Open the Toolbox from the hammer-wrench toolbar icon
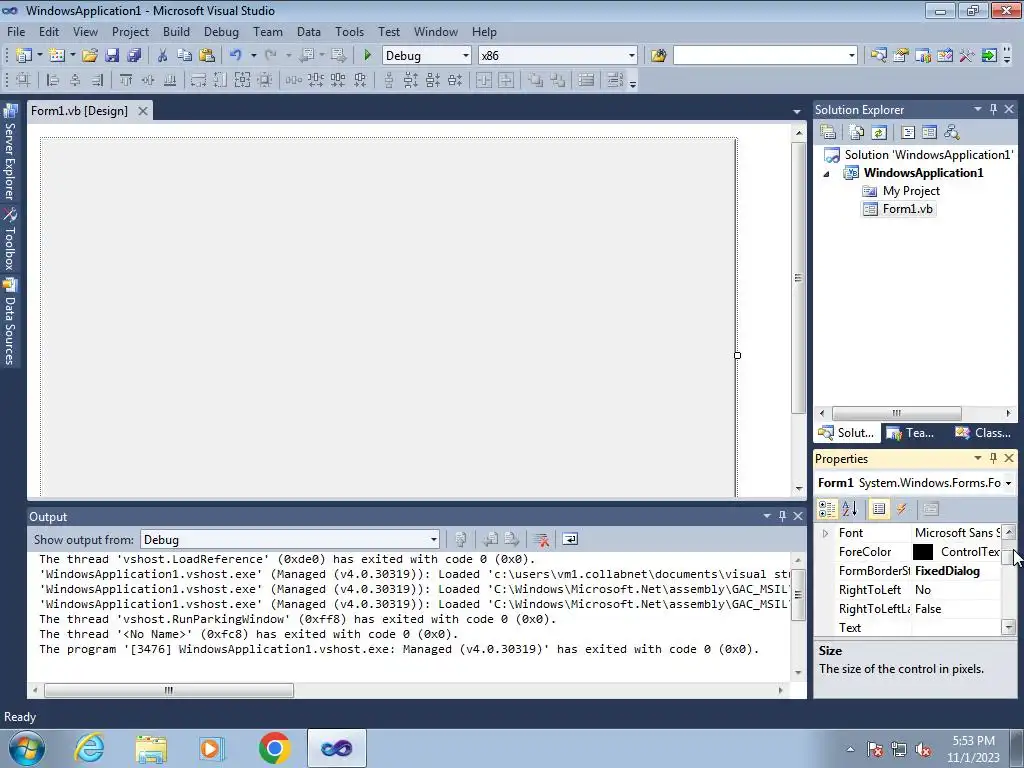 point(967,56)
